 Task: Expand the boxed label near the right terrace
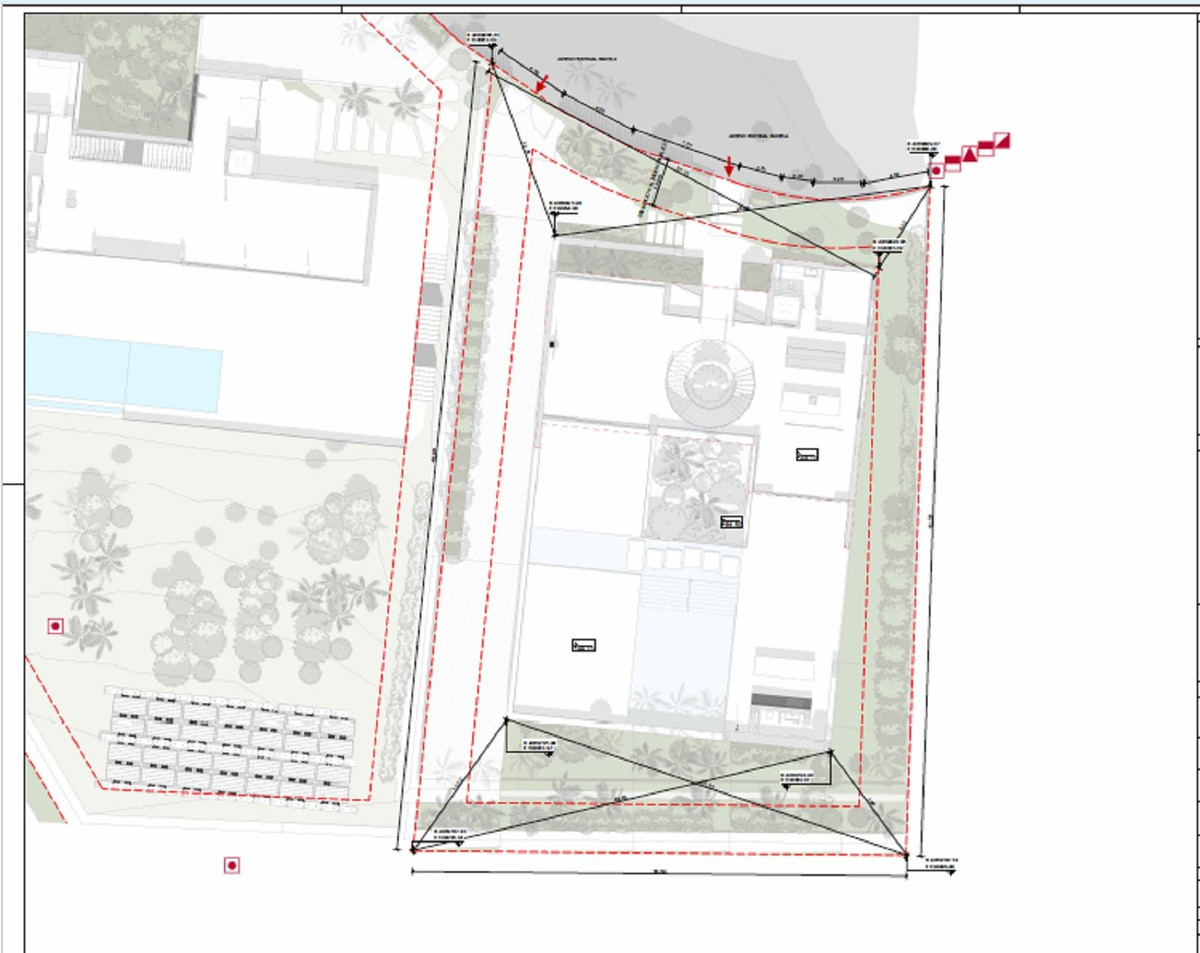806,456
